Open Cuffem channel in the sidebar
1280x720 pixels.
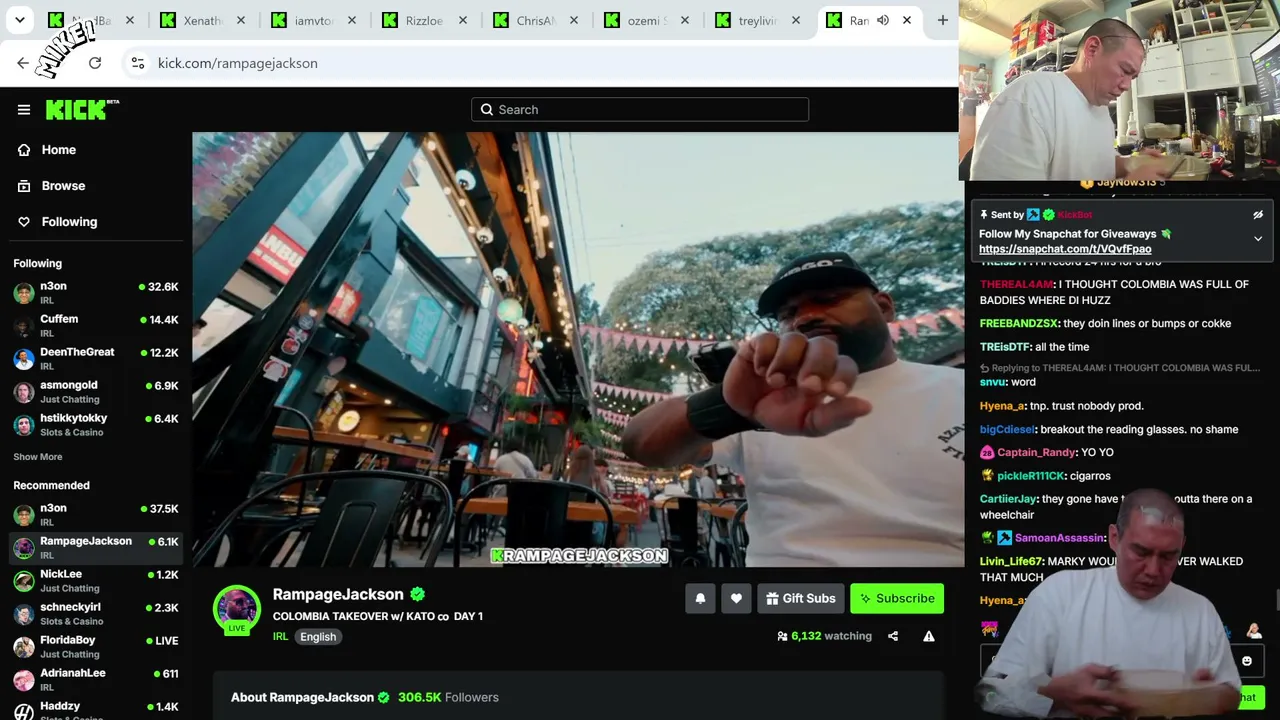pyautogui.click(x=96, y=326)
